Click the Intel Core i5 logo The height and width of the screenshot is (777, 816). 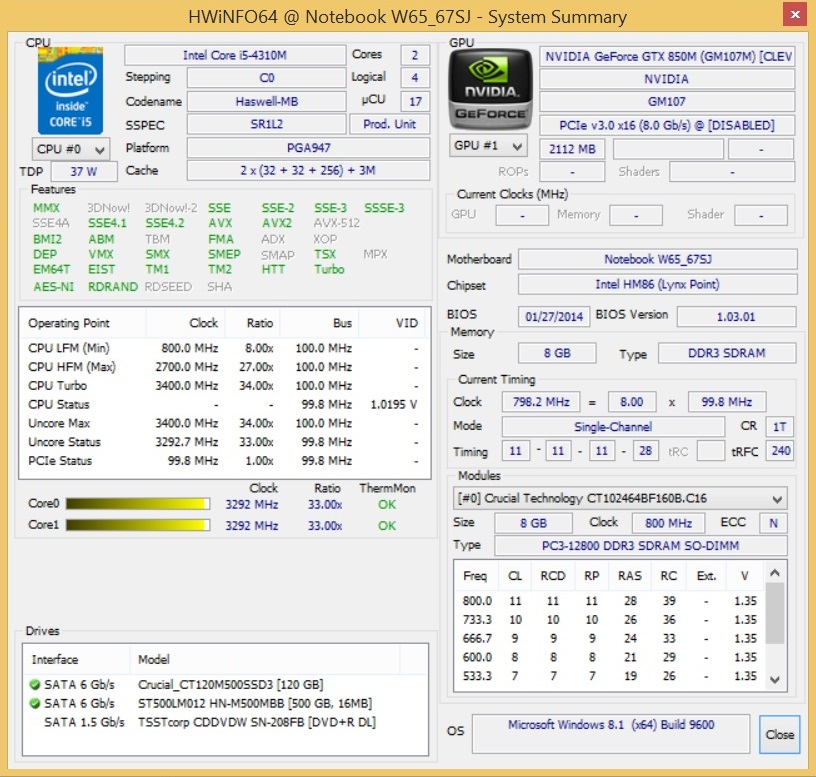[70, 91]
